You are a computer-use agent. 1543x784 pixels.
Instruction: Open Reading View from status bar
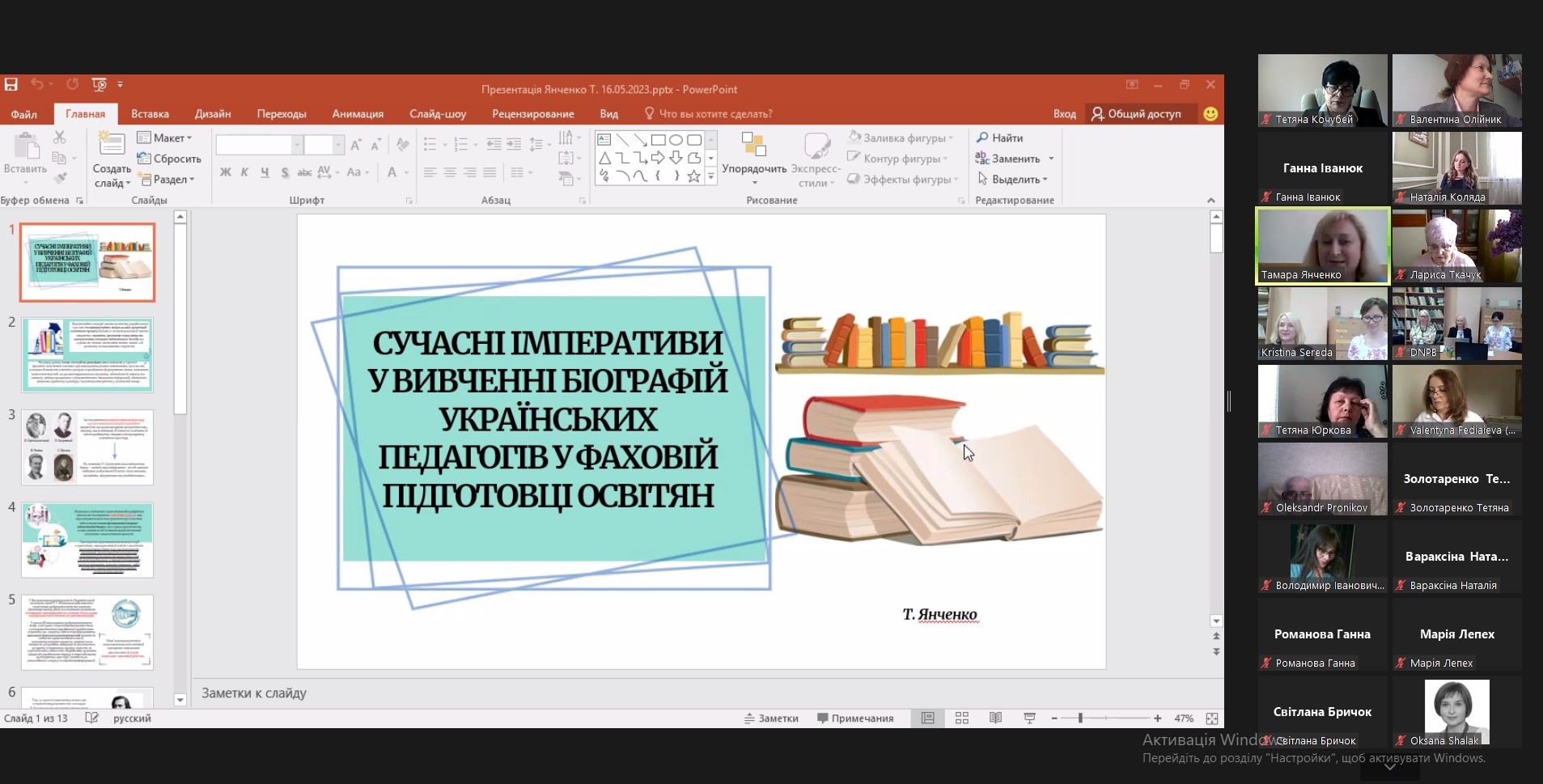(996, 718)
